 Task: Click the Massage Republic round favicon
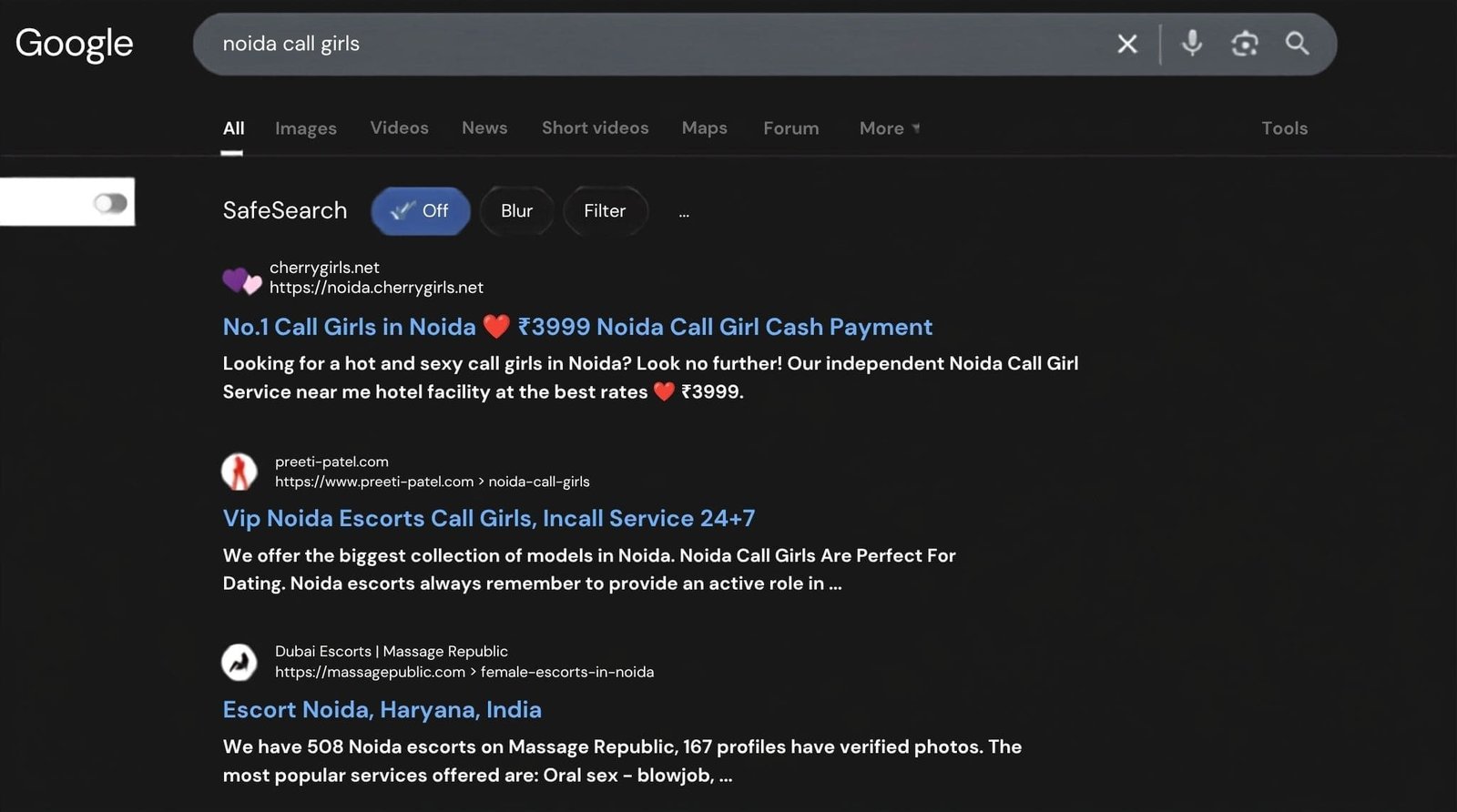coord(239,662)
